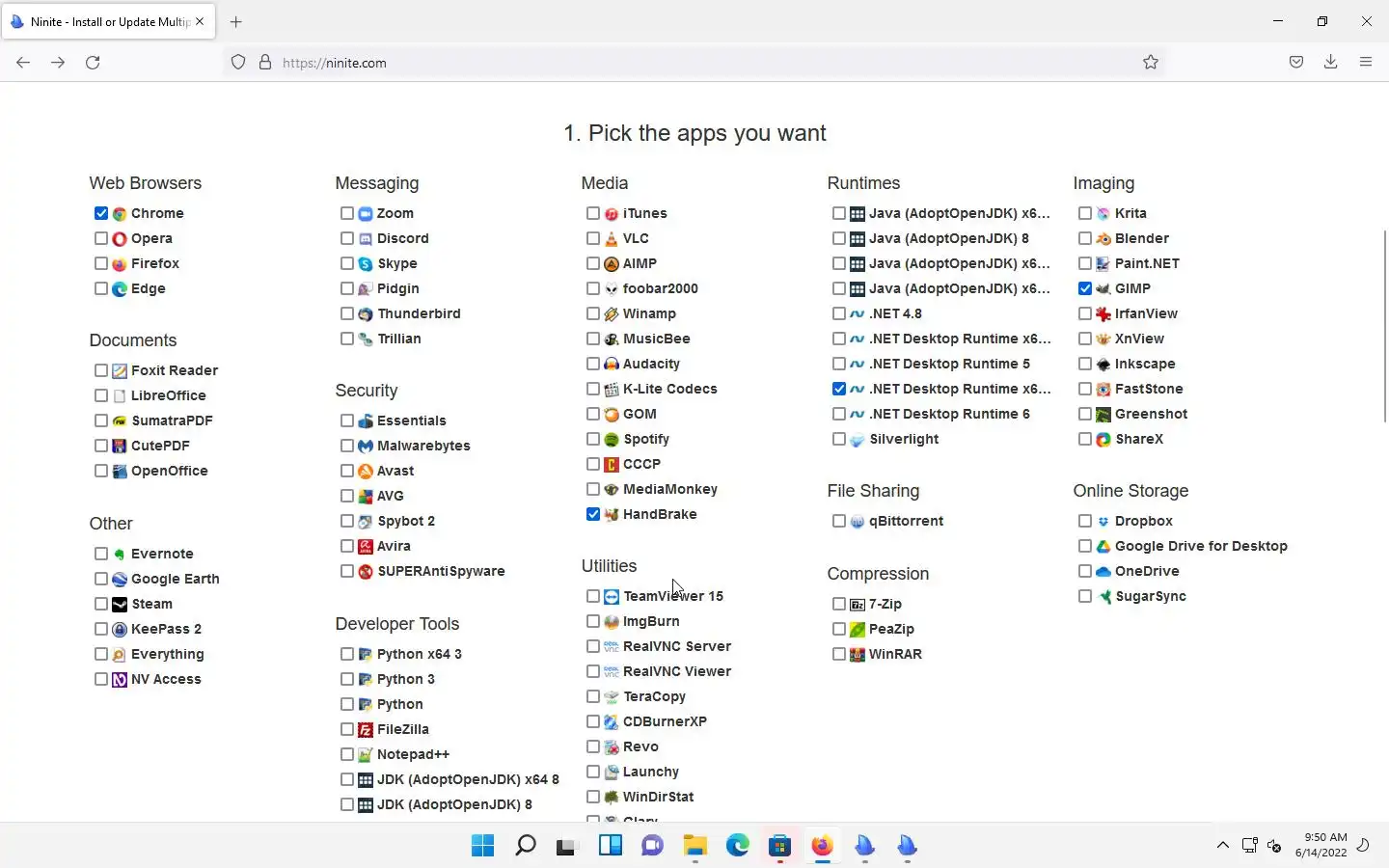This screenshot has height=868, width=1389.
Task: Open File Explorer from taskbar
Action: (695, 846)
